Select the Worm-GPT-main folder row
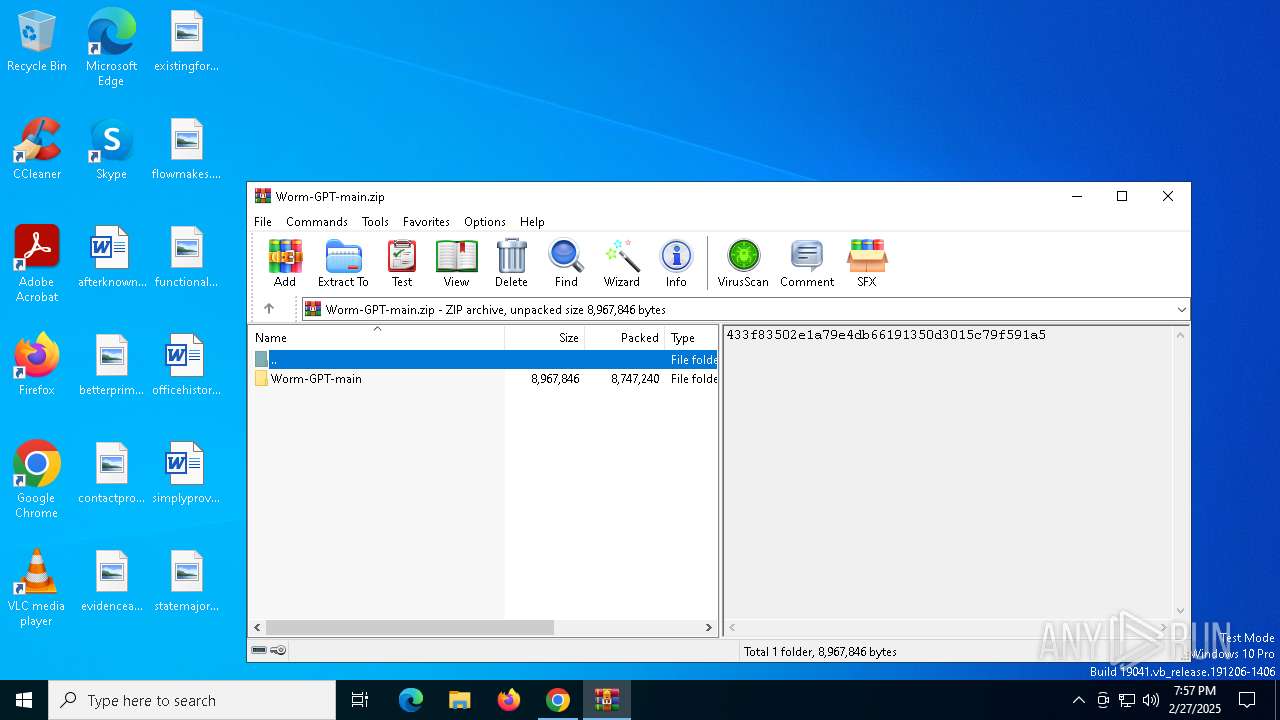Viewport: 1280px width, 720px height. [484, 379]
